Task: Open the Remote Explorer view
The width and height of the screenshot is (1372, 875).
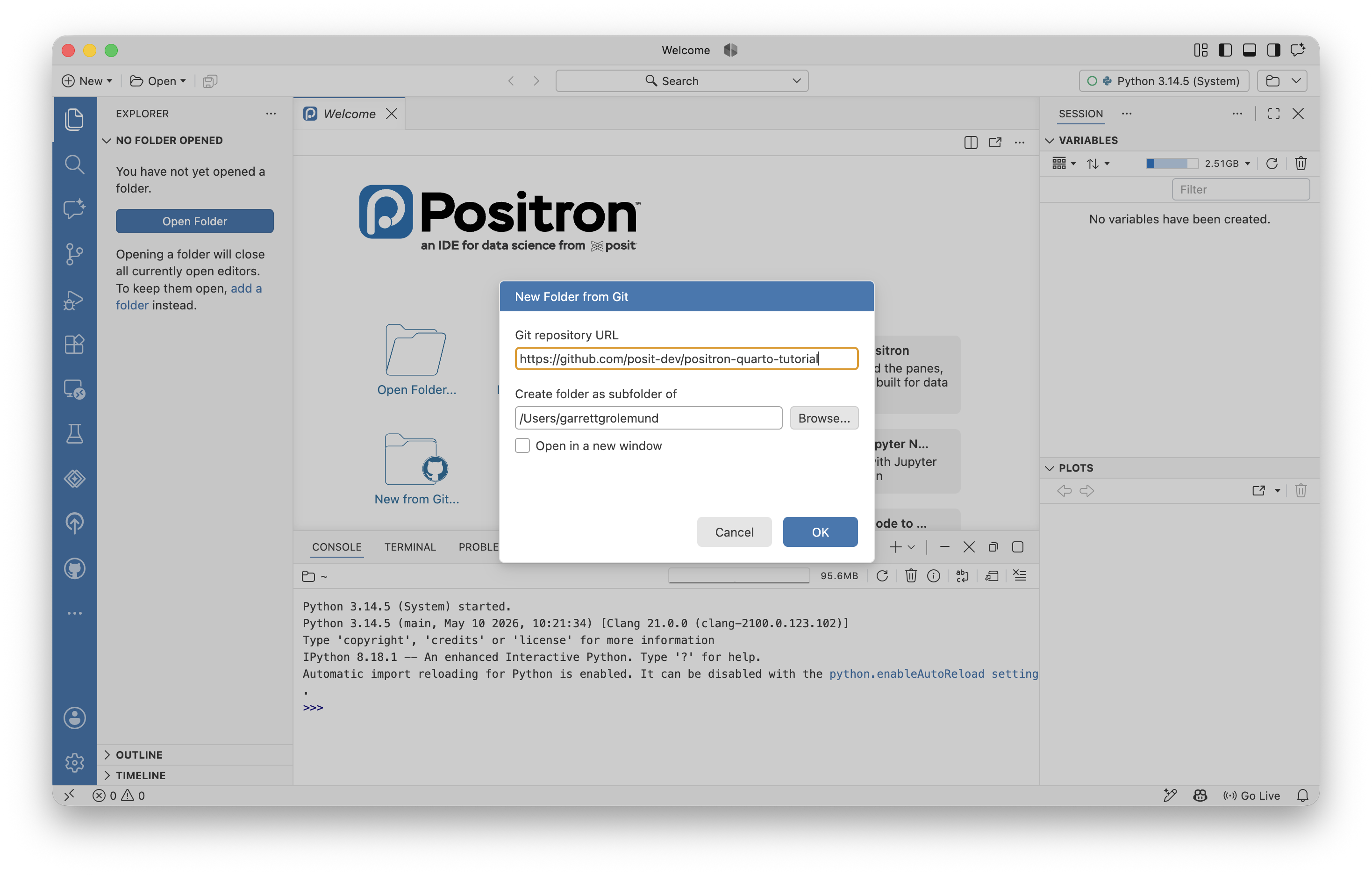Action: pyautogui.click(x=75, y=389)
